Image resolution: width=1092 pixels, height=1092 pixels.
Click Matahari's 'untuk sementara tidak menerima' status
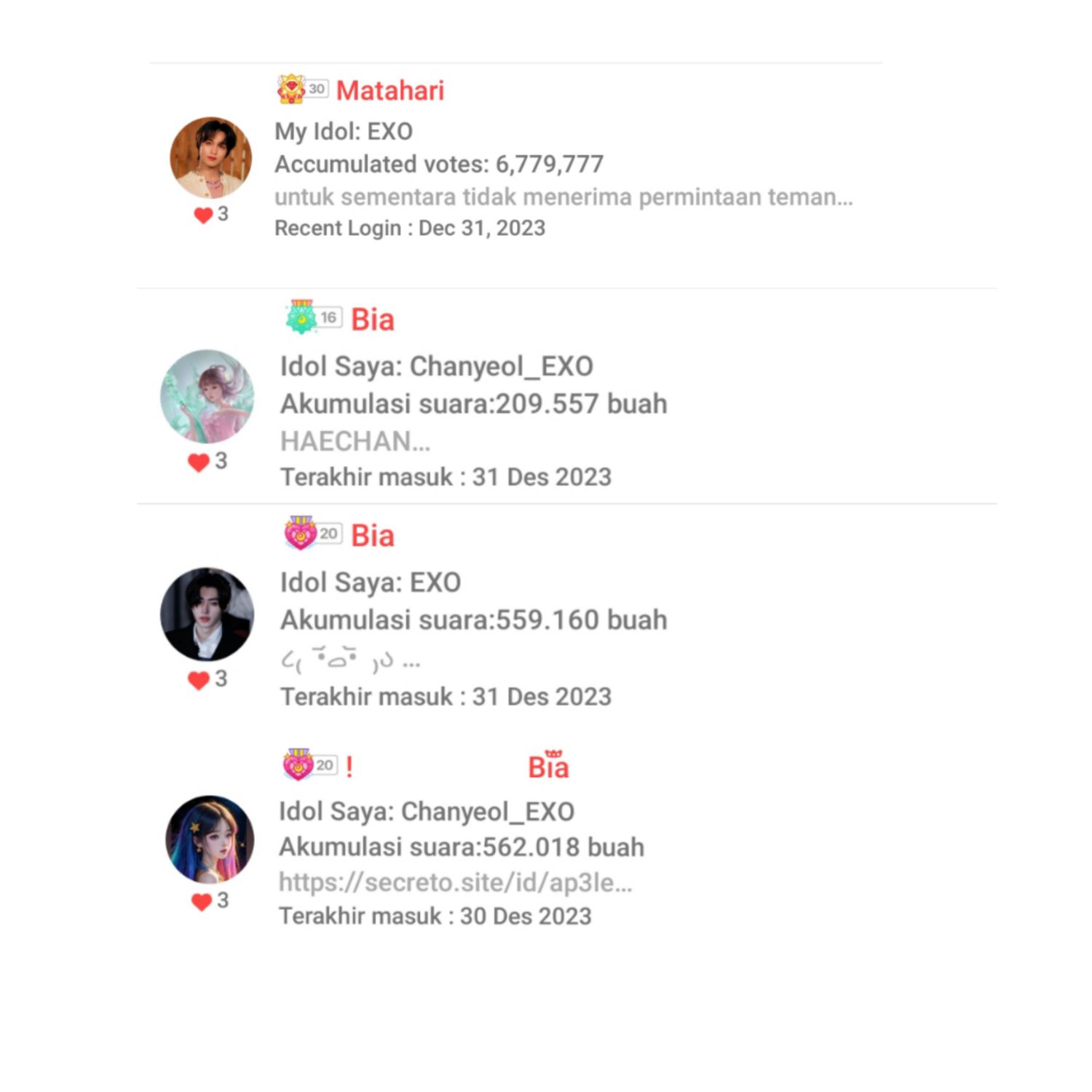tap(563, 197)
